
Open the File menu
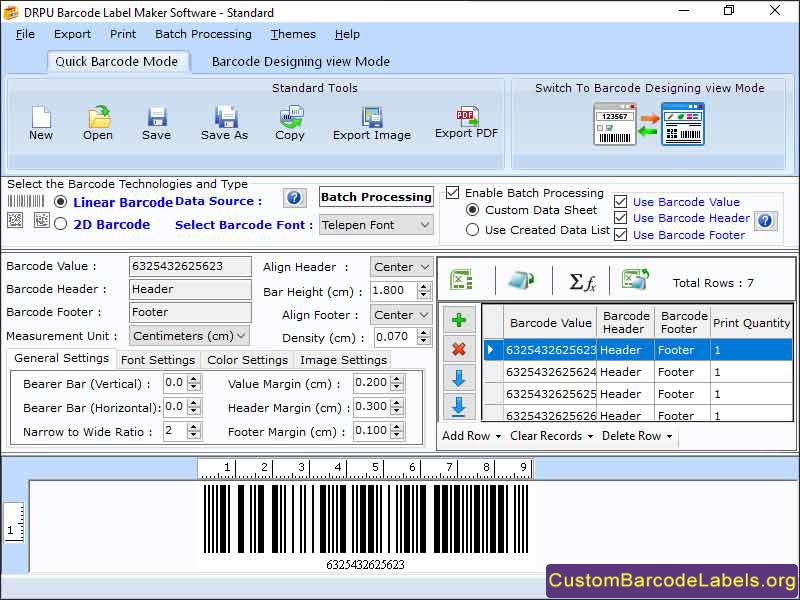point(26,34)
